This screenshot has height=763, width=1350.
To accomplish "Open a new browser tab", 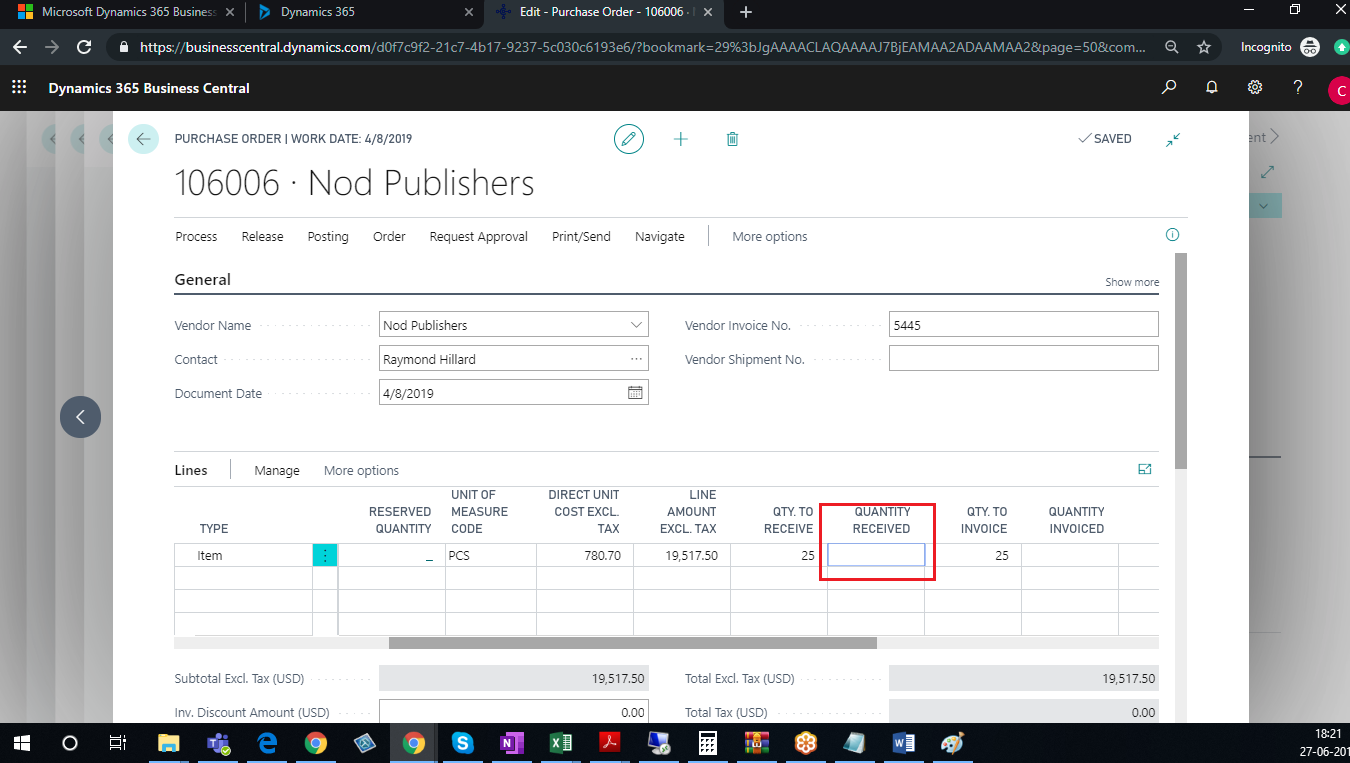I will (x=745, y=13).
